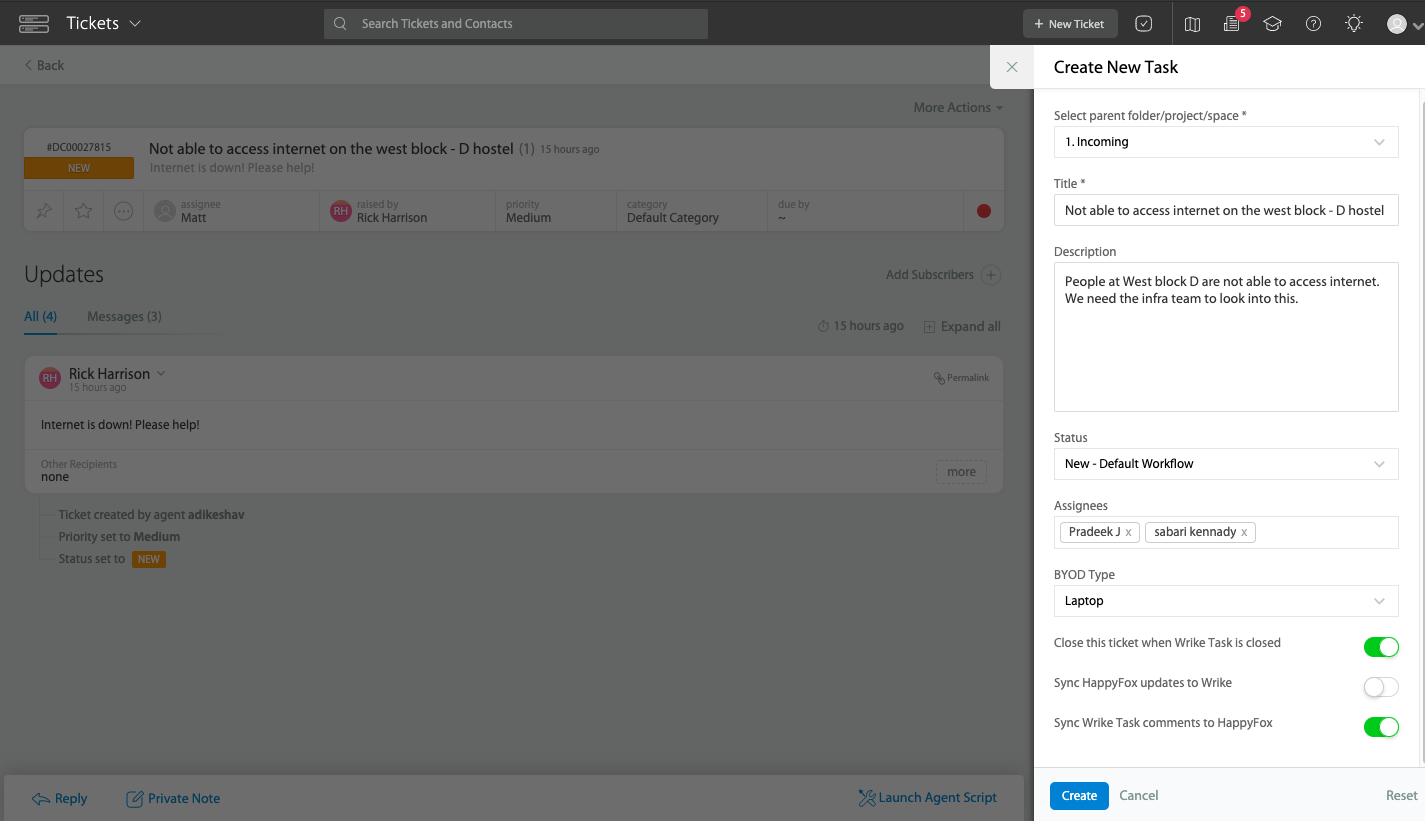The height and width of the screenshot is (821, 1425).
Task: Click the red status dot on the ticket
Action: (983, 210)
